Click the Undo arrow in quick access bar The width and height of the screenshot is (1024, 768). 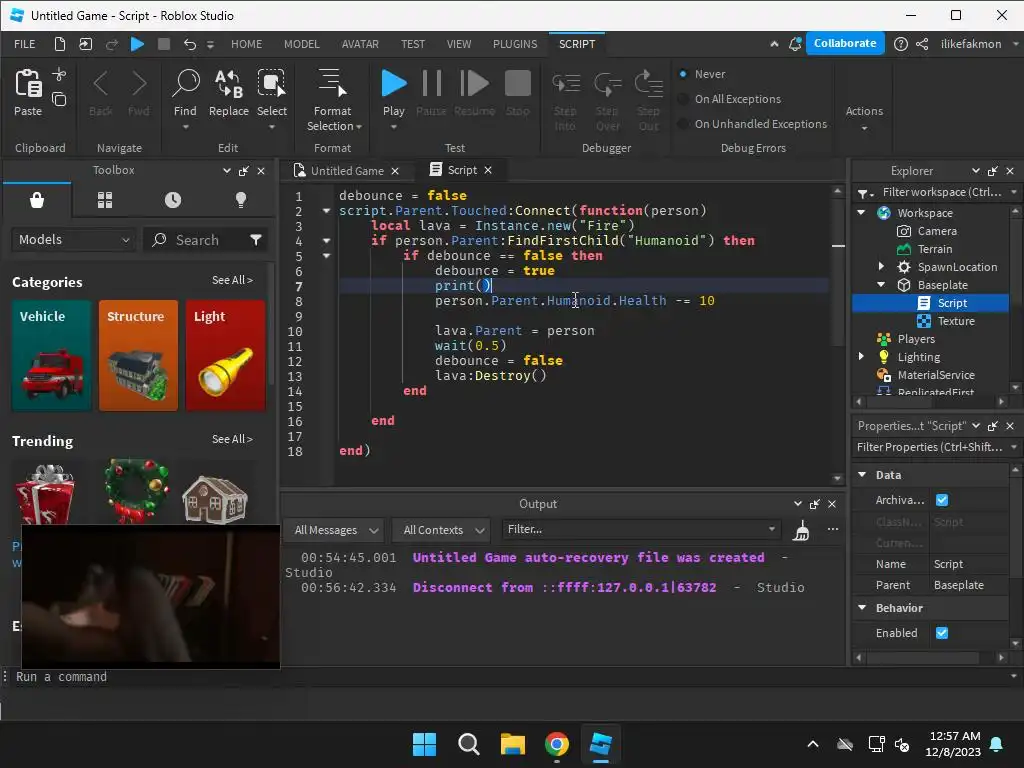189,44
